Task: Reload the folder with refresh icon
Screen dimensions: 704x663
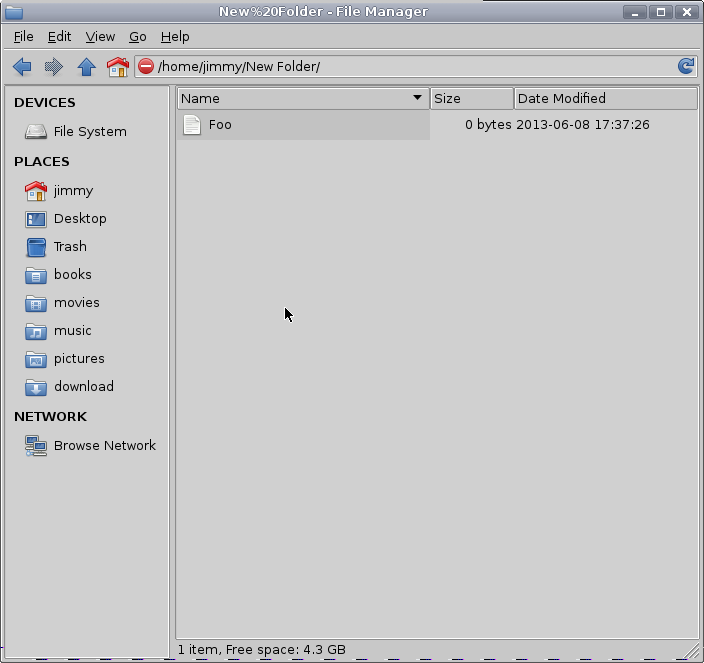Action: click(x=686, y=67)
